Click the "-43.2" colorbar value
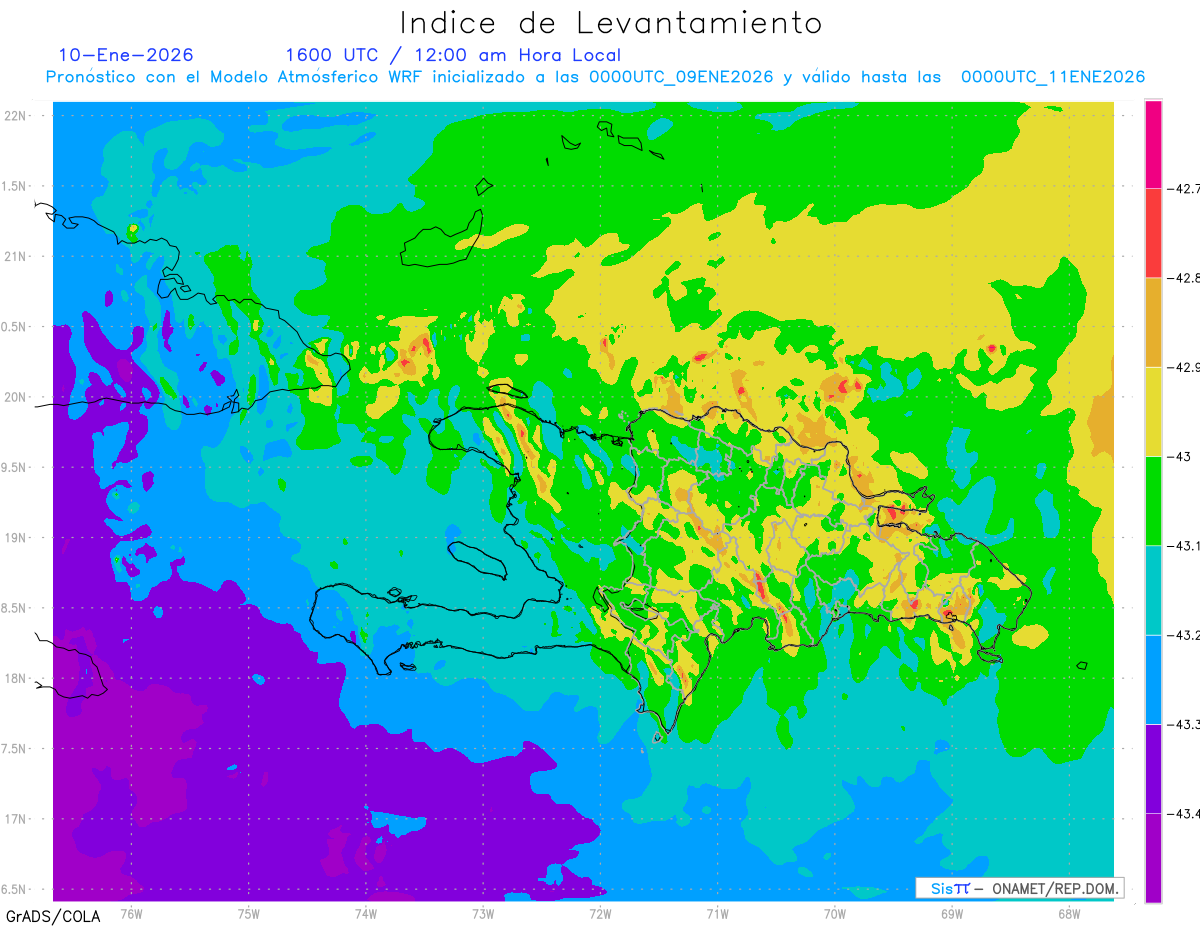The image size is (1200, 927). (1183, 635)
